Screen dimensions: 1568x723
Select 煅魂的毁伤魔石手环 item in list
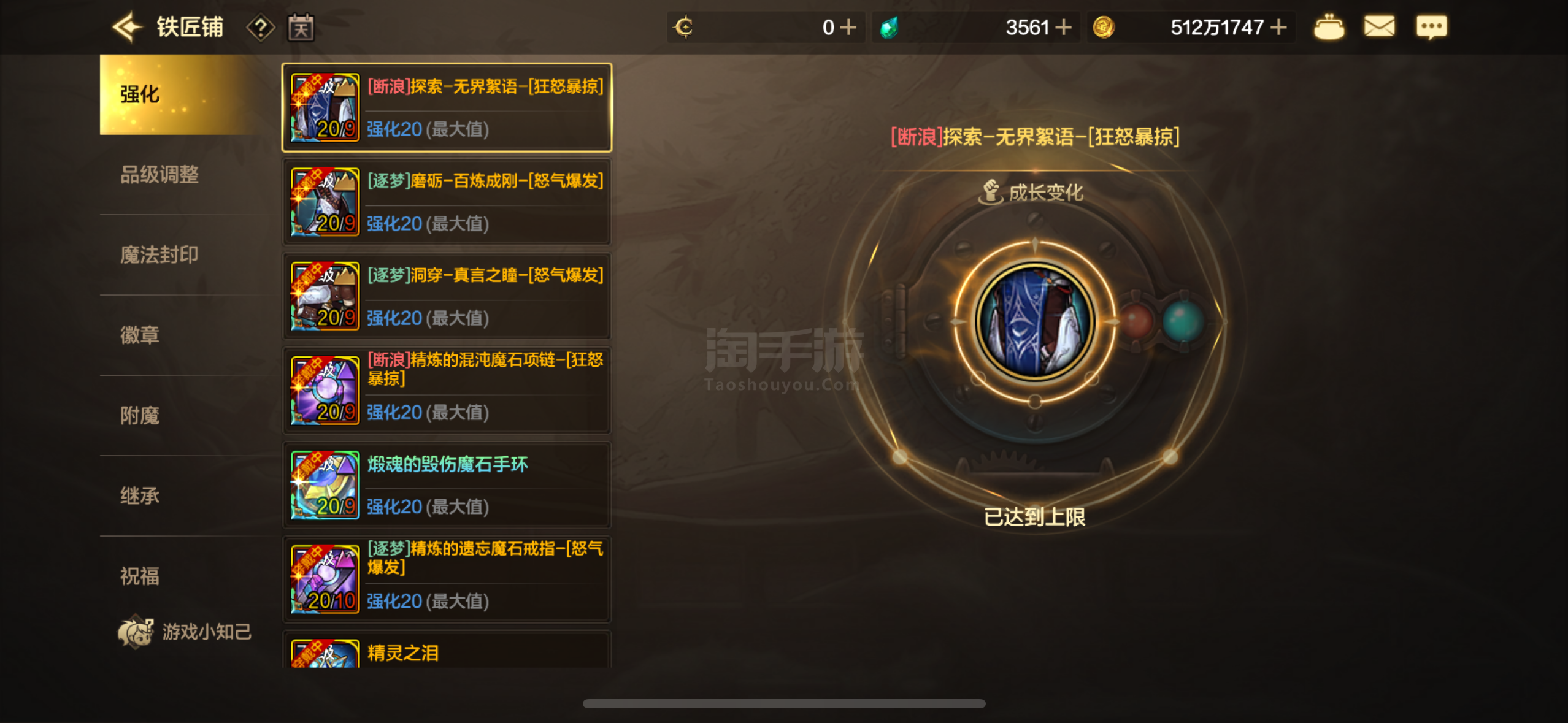[447, 485]
